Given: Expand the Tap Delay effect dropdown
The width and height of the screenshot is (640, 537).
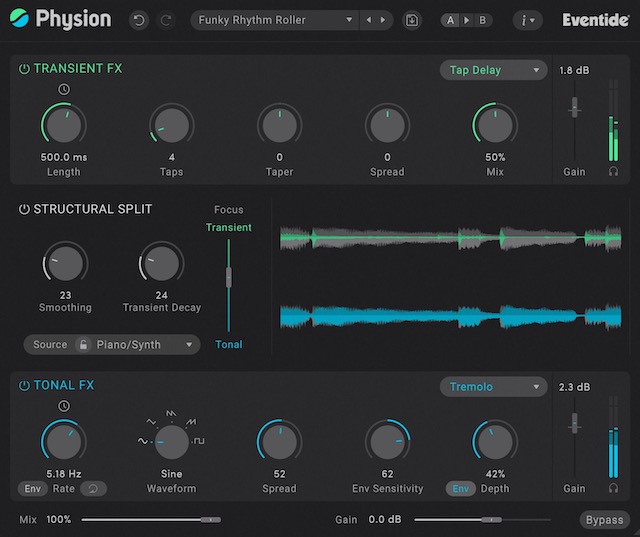Looking at the screenshot, I should coord(493,70).
